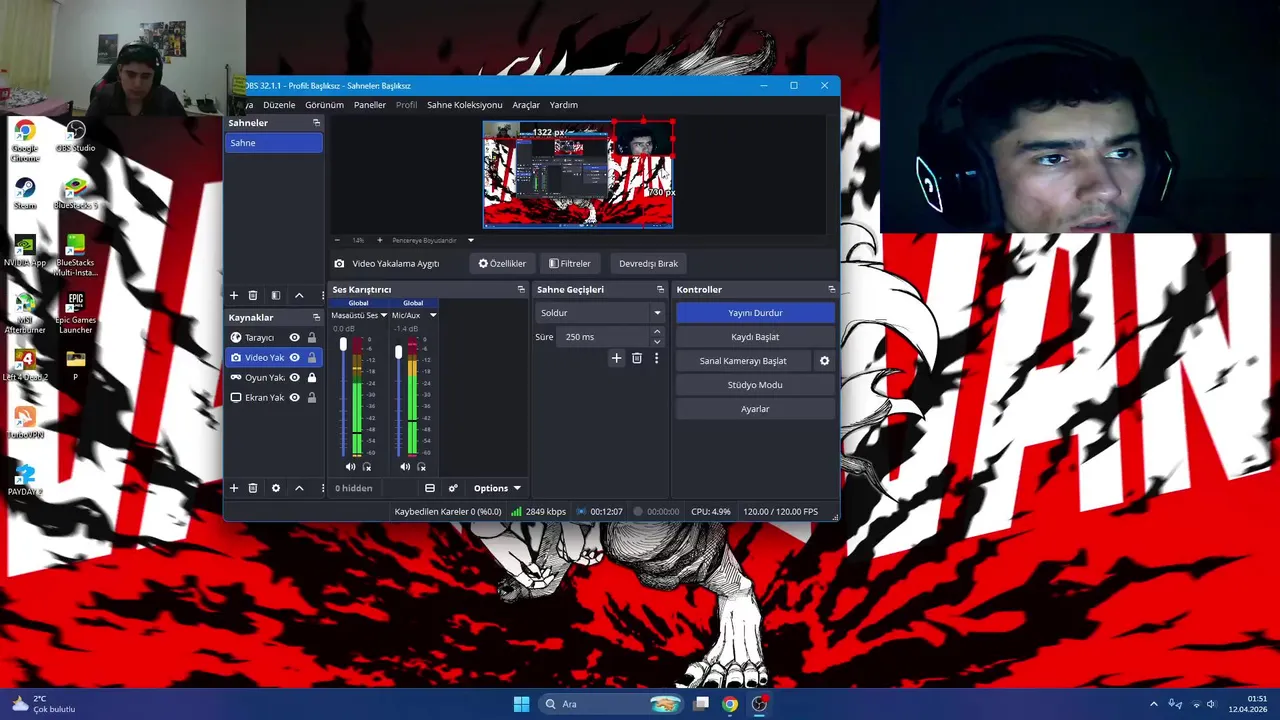
Task: Toggle mixer layout icon in audio toolbar
Action: tap(430, 488)
